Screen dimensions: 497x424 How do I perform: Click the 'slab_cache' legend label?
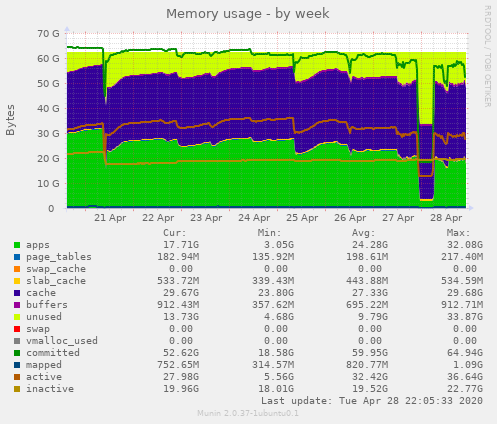(x=56, y=281)
